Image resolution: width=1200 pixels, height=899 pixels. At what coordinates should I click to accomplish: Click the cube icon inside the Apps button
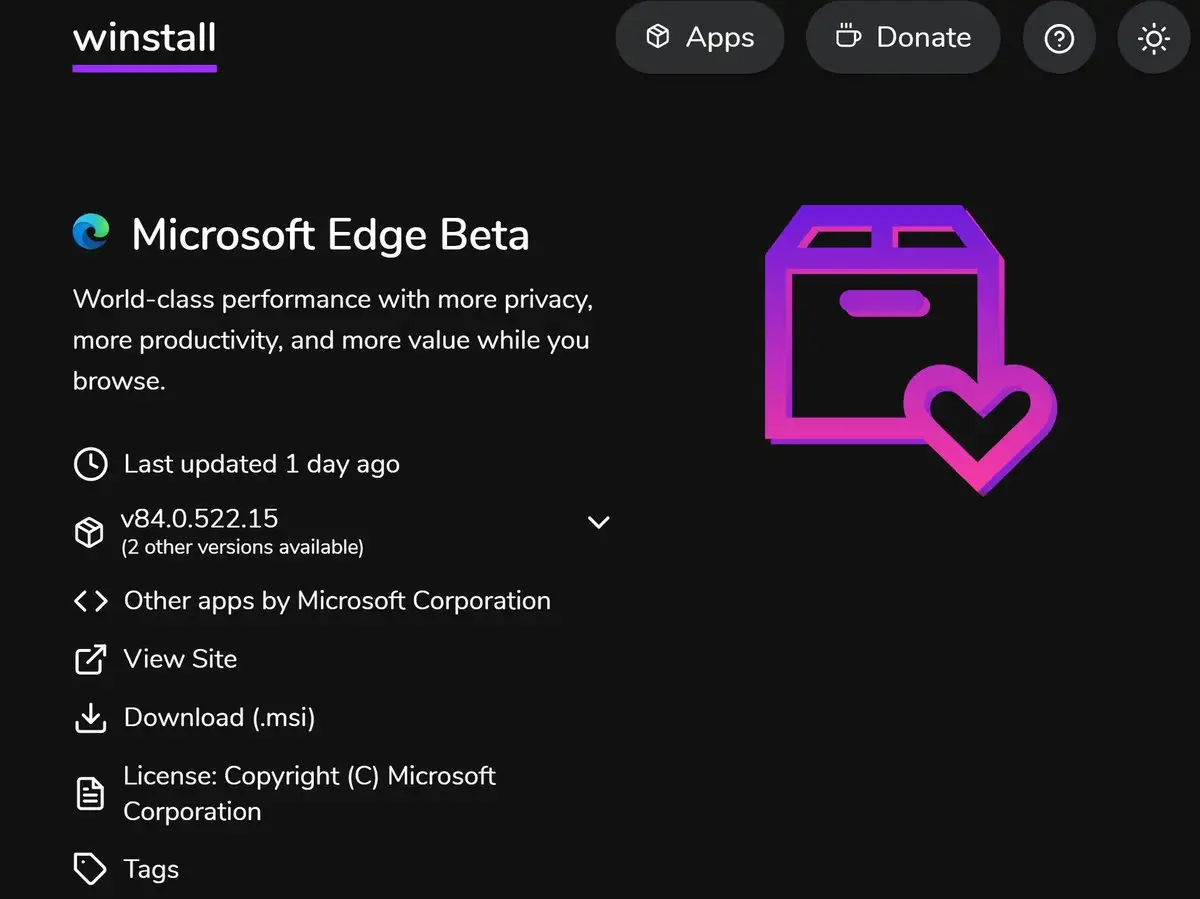coord(659,36)
